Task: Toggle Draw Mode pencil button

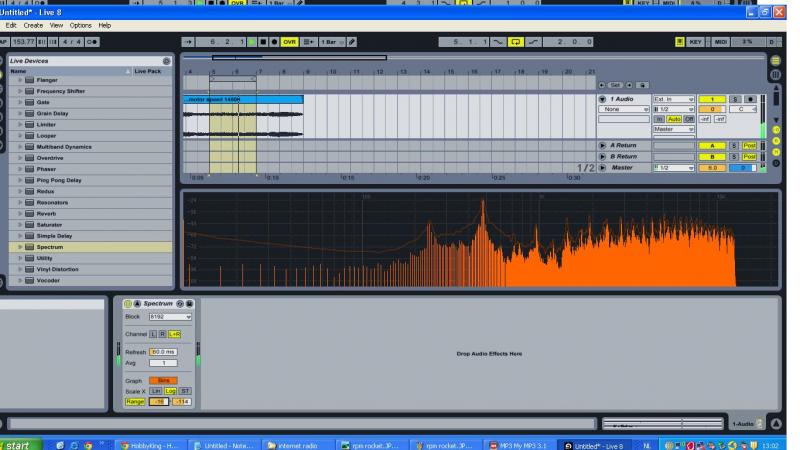Action: coord(352,42)
